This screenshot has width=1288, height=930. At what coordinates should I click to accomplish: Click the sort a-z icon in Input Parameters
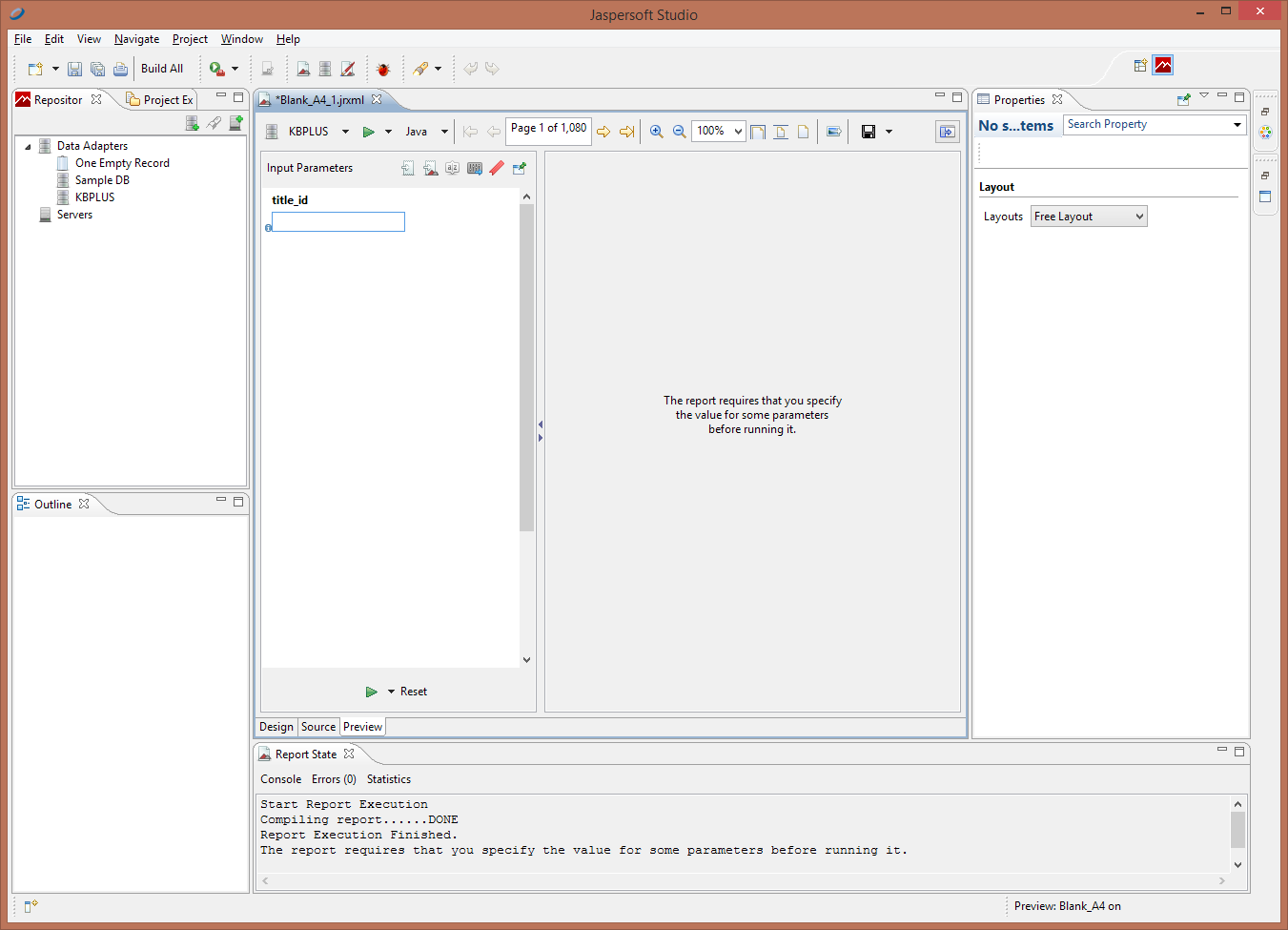(452, 168)
